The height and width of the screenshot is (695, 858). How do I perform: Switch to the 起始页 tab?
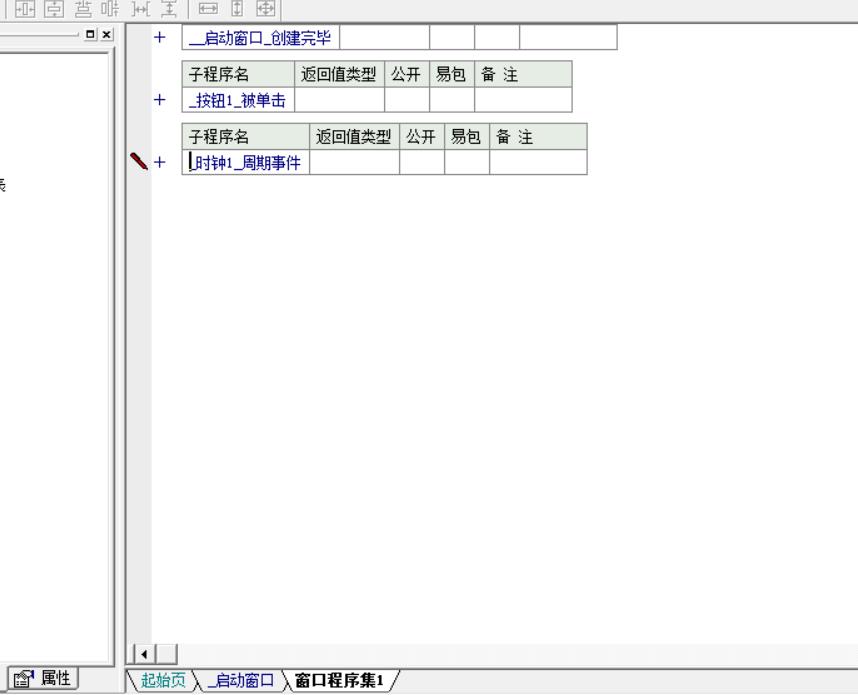tap(162, 681)
